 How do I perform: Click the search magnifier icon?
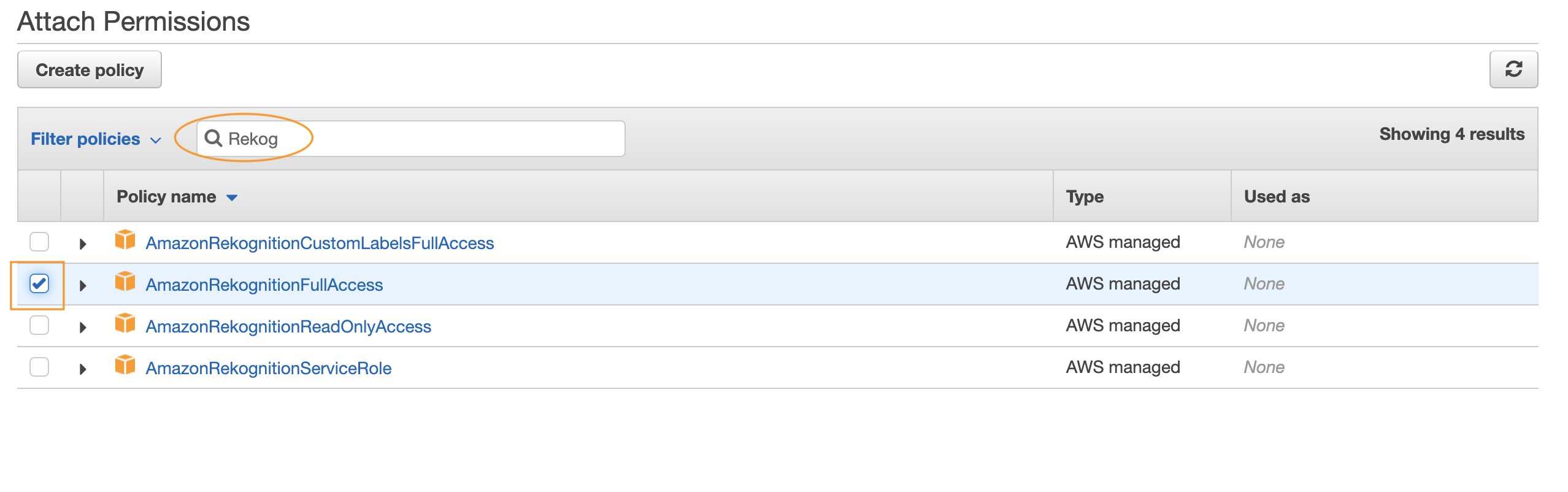213,138
